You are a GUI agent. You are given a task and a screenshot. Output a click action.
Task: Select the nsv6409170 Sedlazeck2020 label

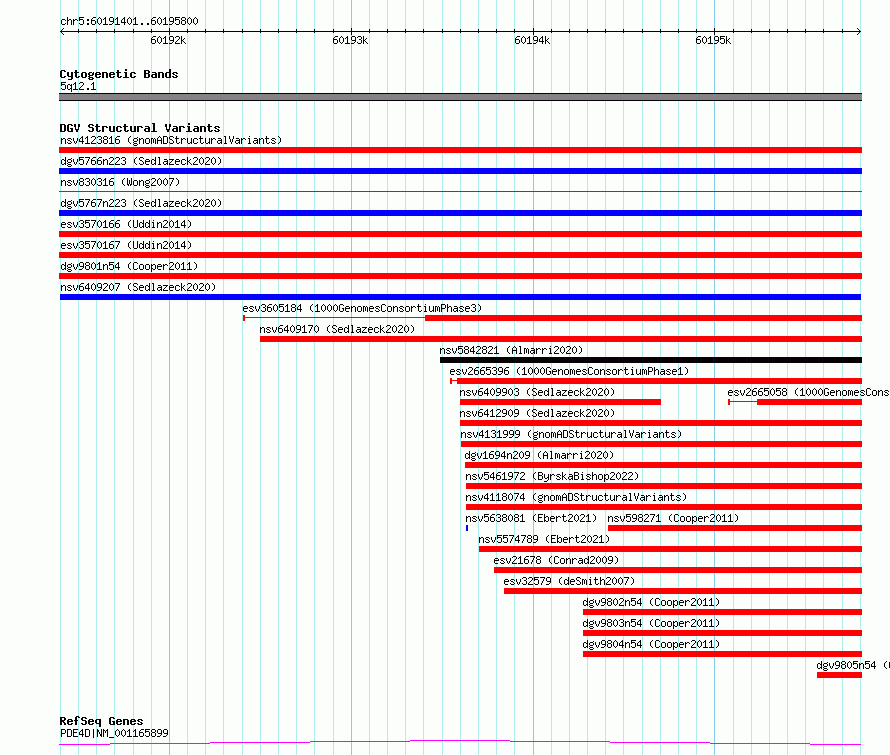[337, 329]
